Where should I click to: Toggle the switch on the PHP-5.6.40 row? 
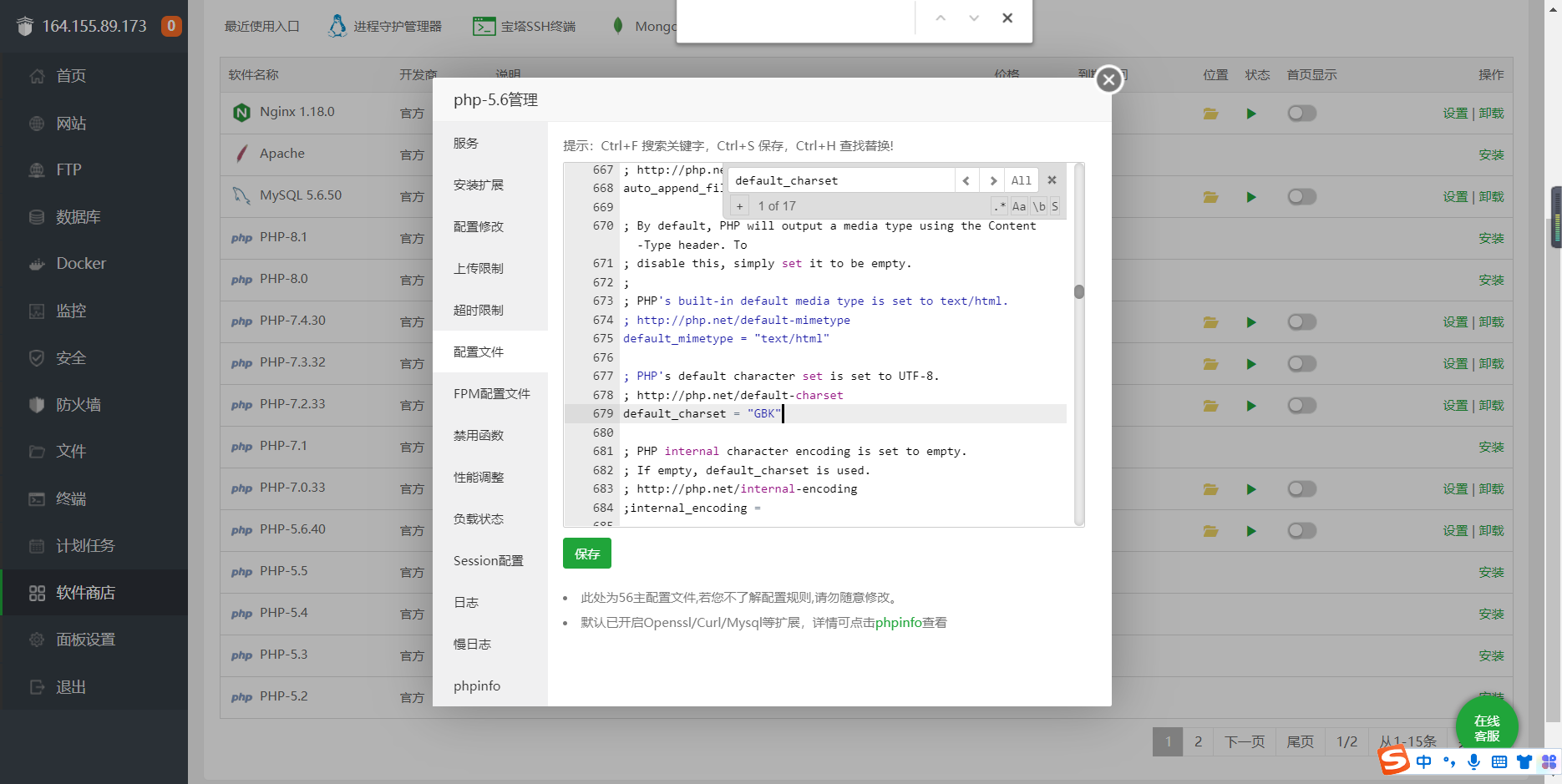click(1301, 530)
